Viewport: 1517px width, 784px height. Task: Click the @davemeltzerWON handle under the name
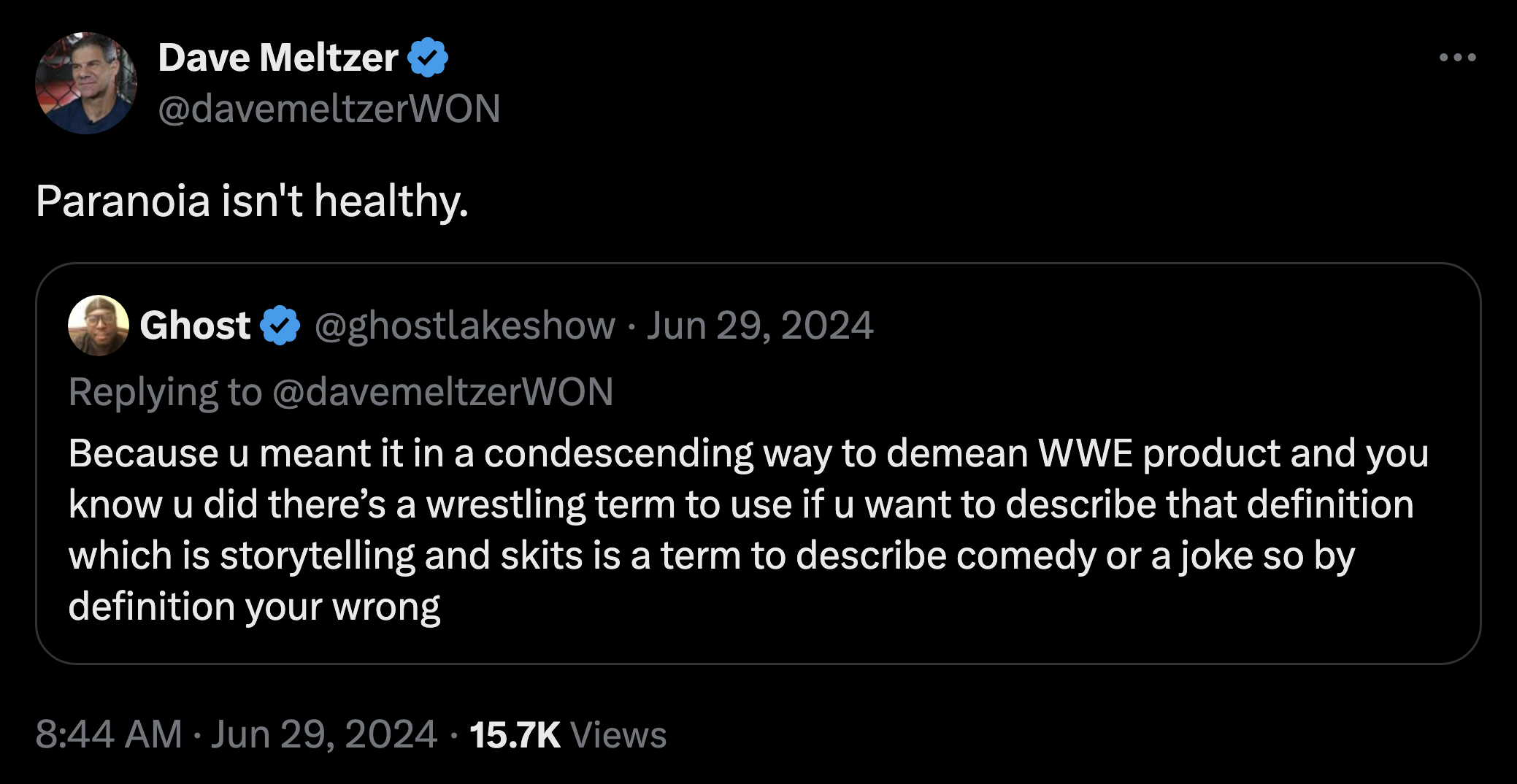[x=329, y=109]
